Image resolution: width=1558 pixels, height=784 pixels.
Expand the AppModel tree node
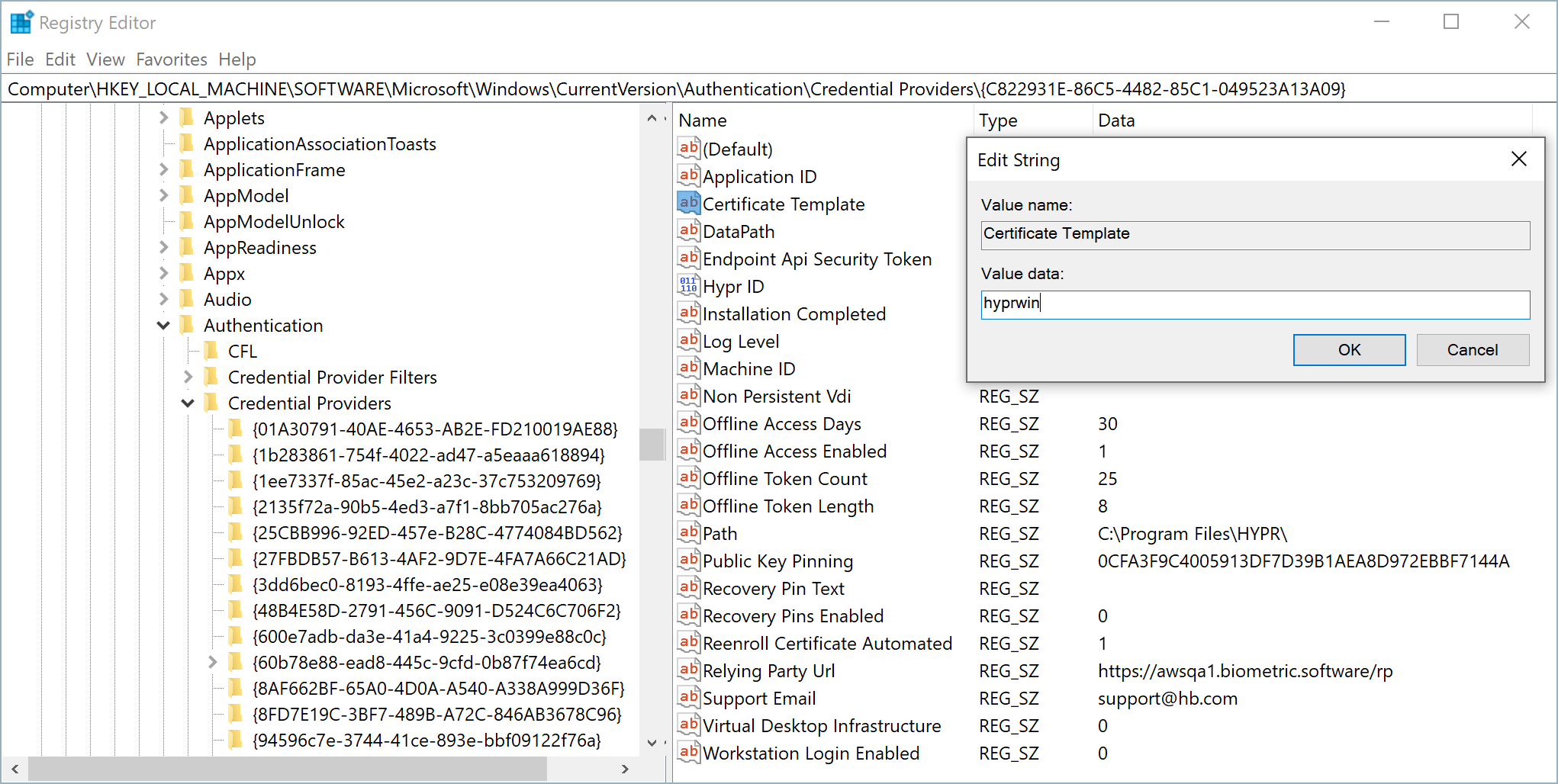point(163,195)
